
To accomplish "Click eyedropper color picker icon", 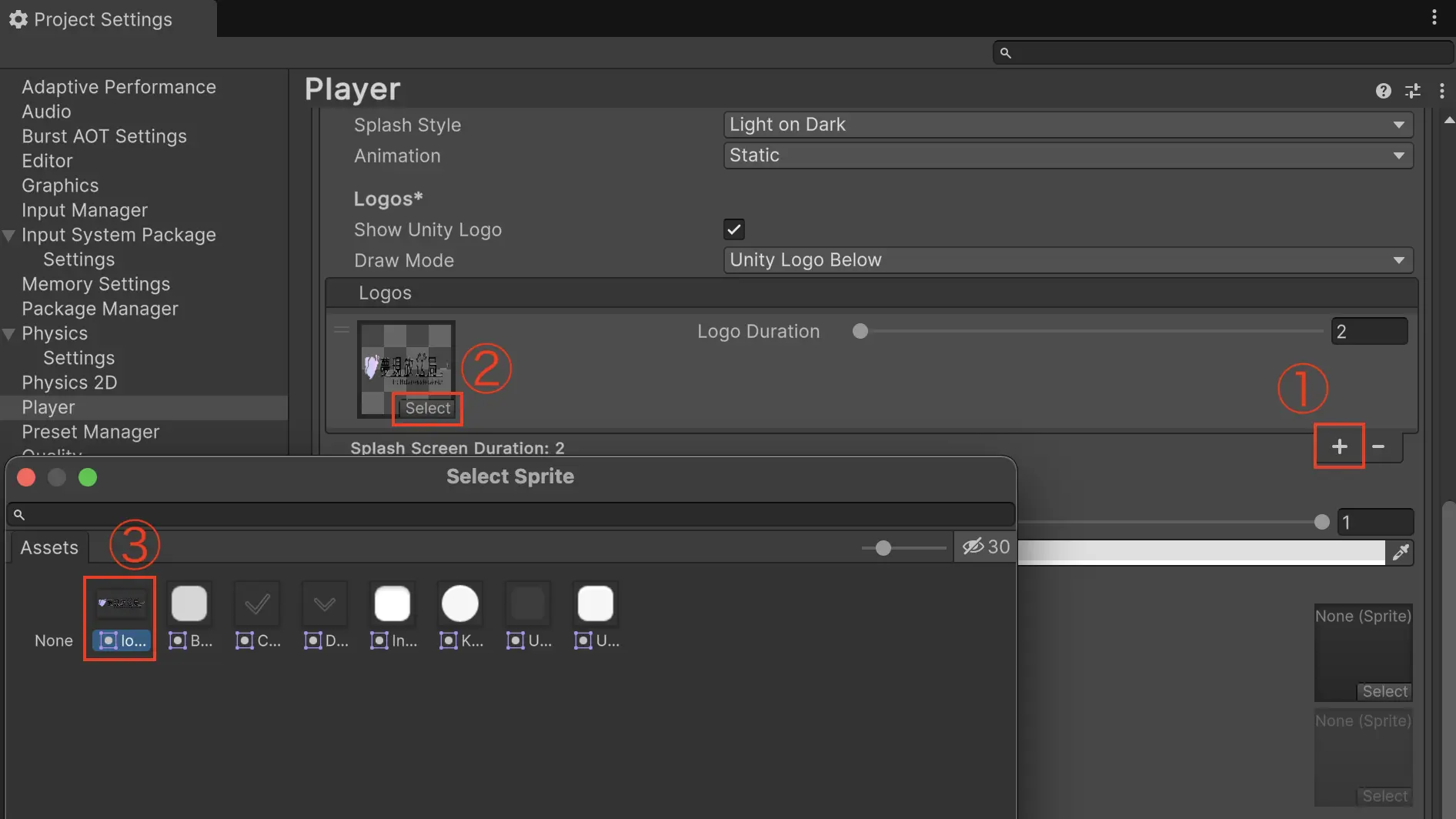I will [x=1401, y=552].
